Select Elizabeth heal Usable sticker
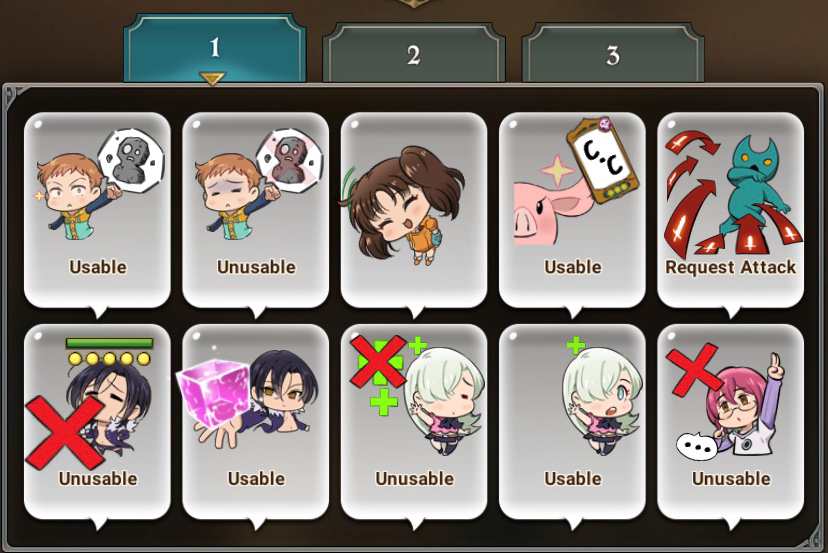The height and width of the screenshot is (553, 828). (x=572, y=421)
